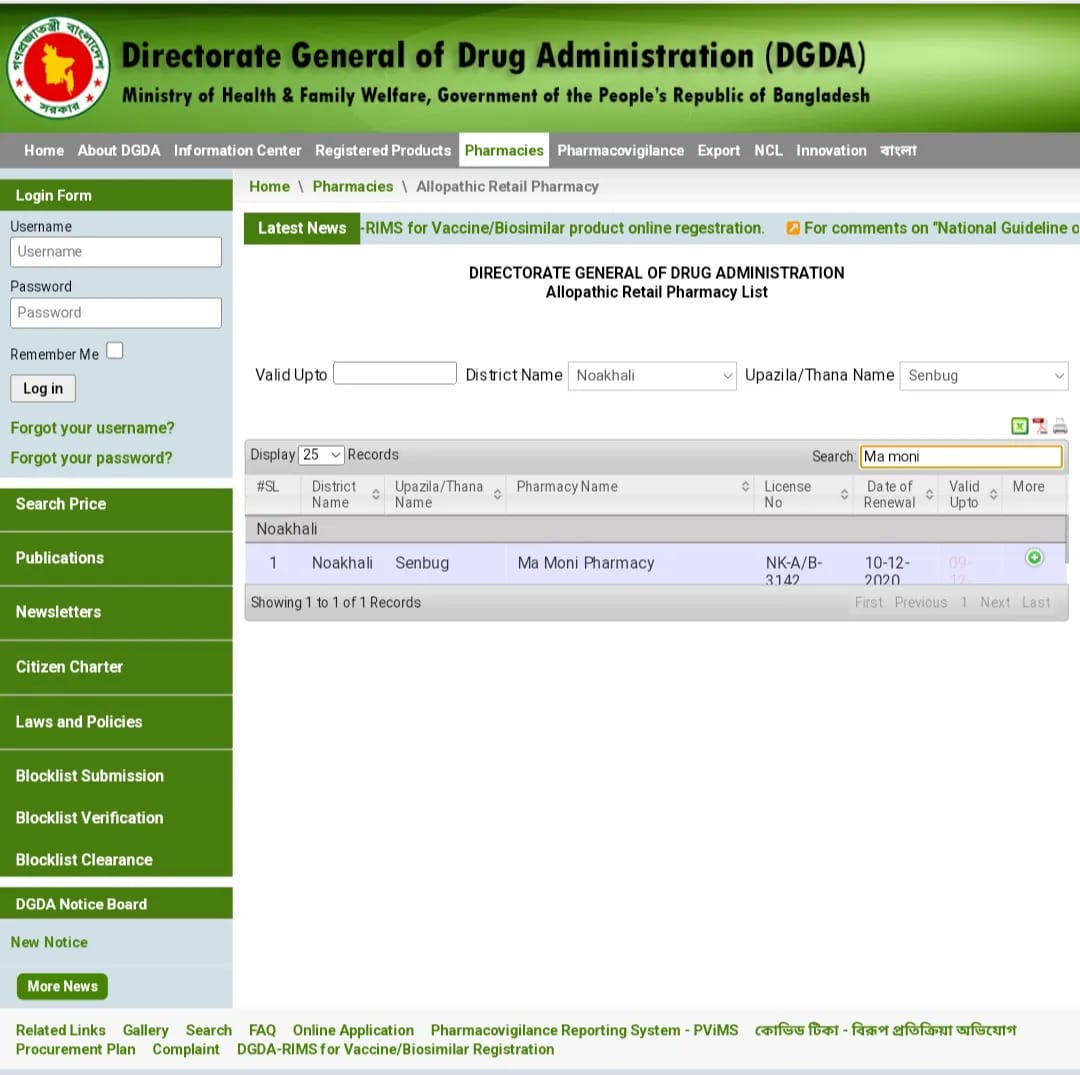Viewport: 1080px width, 1075px height.
Task: Sort the table by Date of Renewal
Action: (x=929, y=494)
